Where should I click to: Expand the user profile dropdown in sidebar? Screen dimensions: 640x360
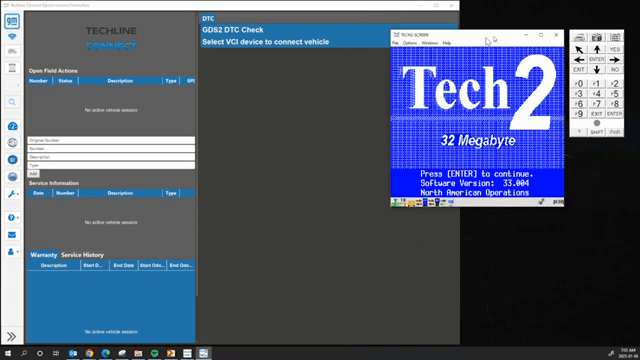pos(13,252)
